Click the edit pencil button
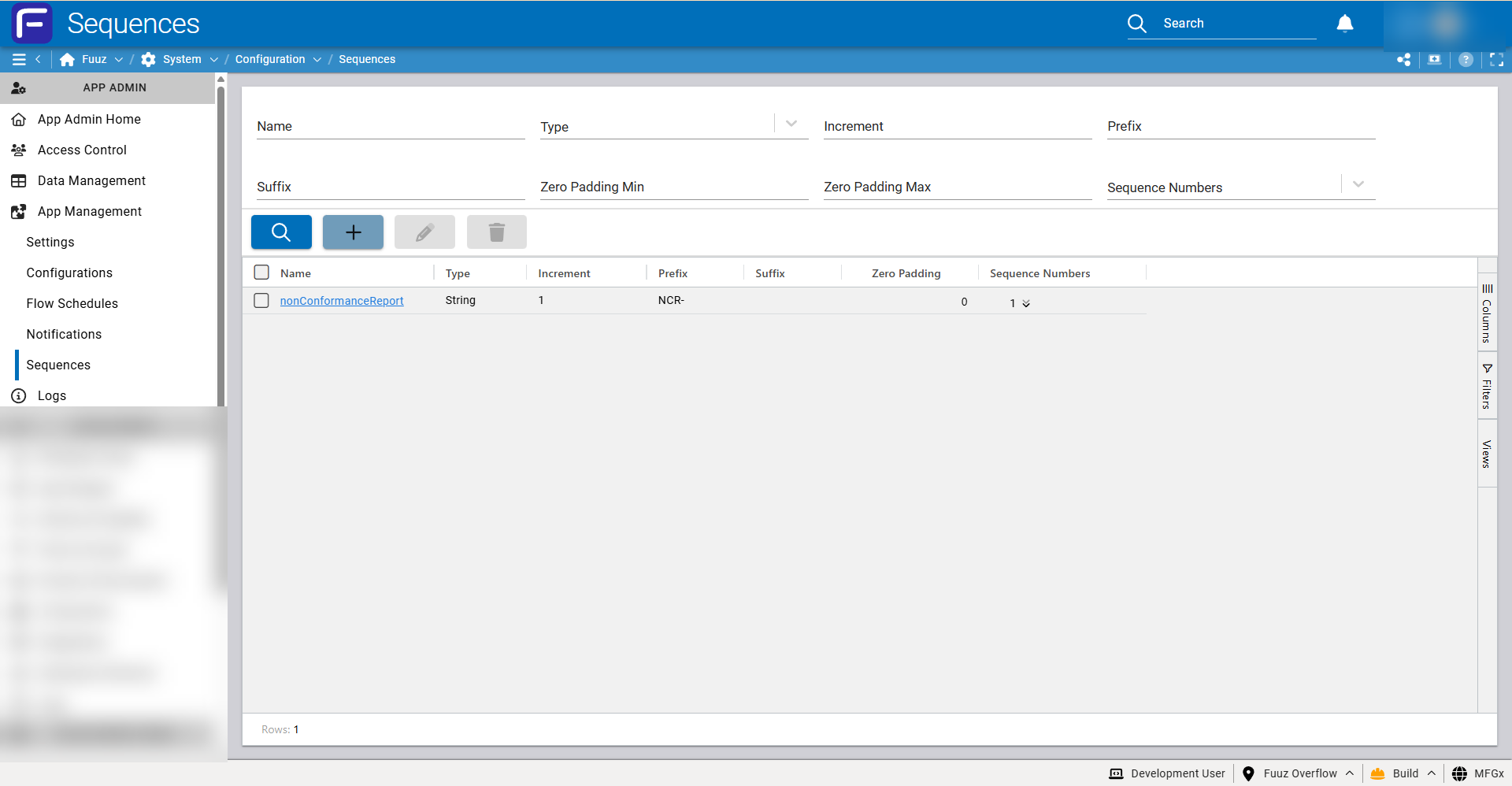 click(424, 232)
